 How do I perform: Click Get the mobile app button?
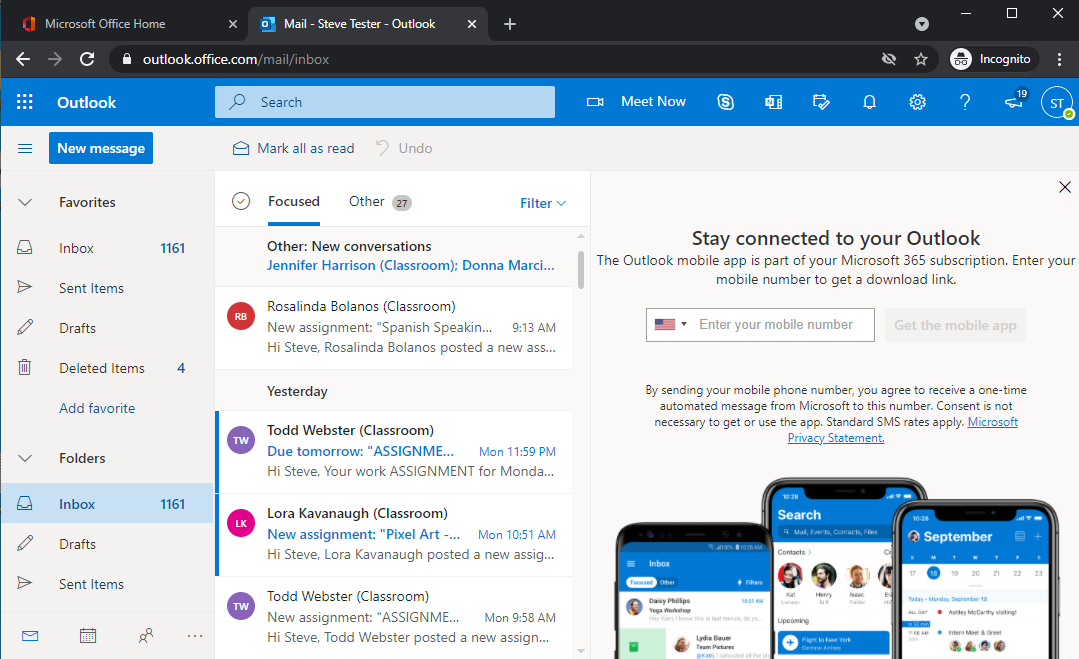[955, 325]
